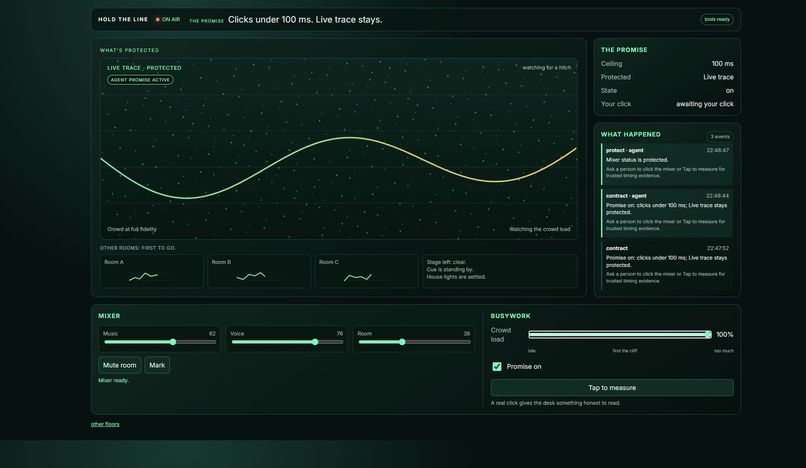Screen dimensions: 806x468
Task: Click the Voice value 76
Action: coord(339,334)
